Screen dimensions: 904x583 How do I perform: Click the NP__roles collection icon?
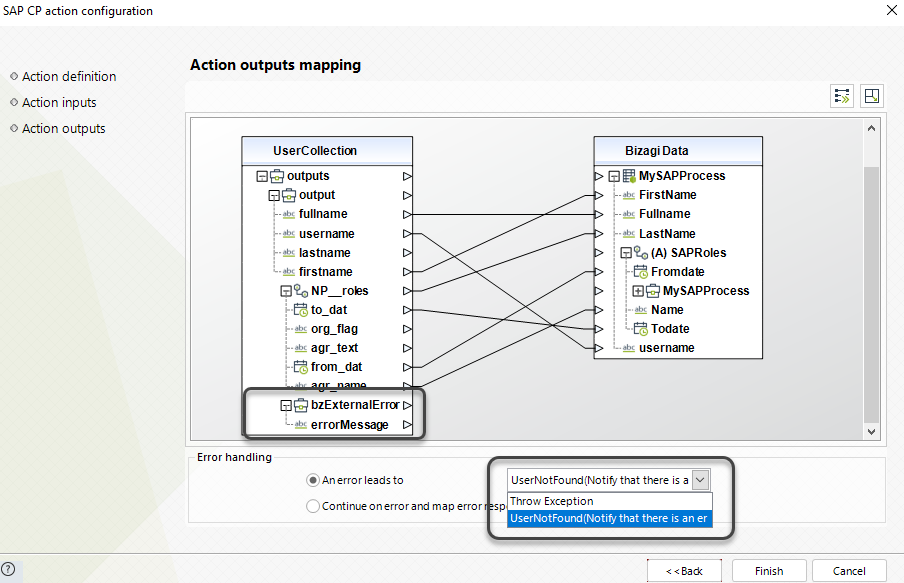300,291
